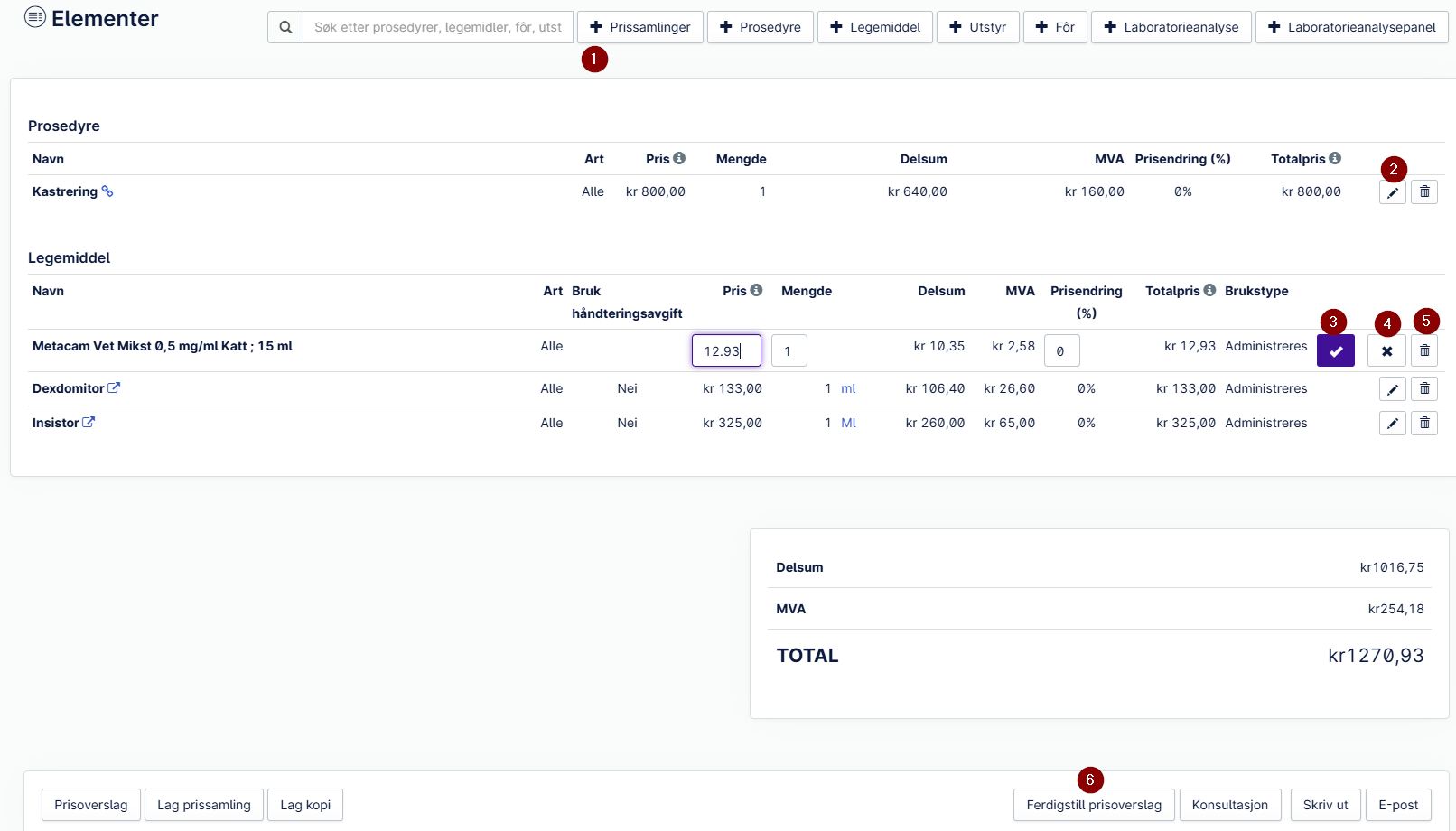1456x831 pixels.
Task: Add Utstyr item
Action: click(x=978, y=27)
